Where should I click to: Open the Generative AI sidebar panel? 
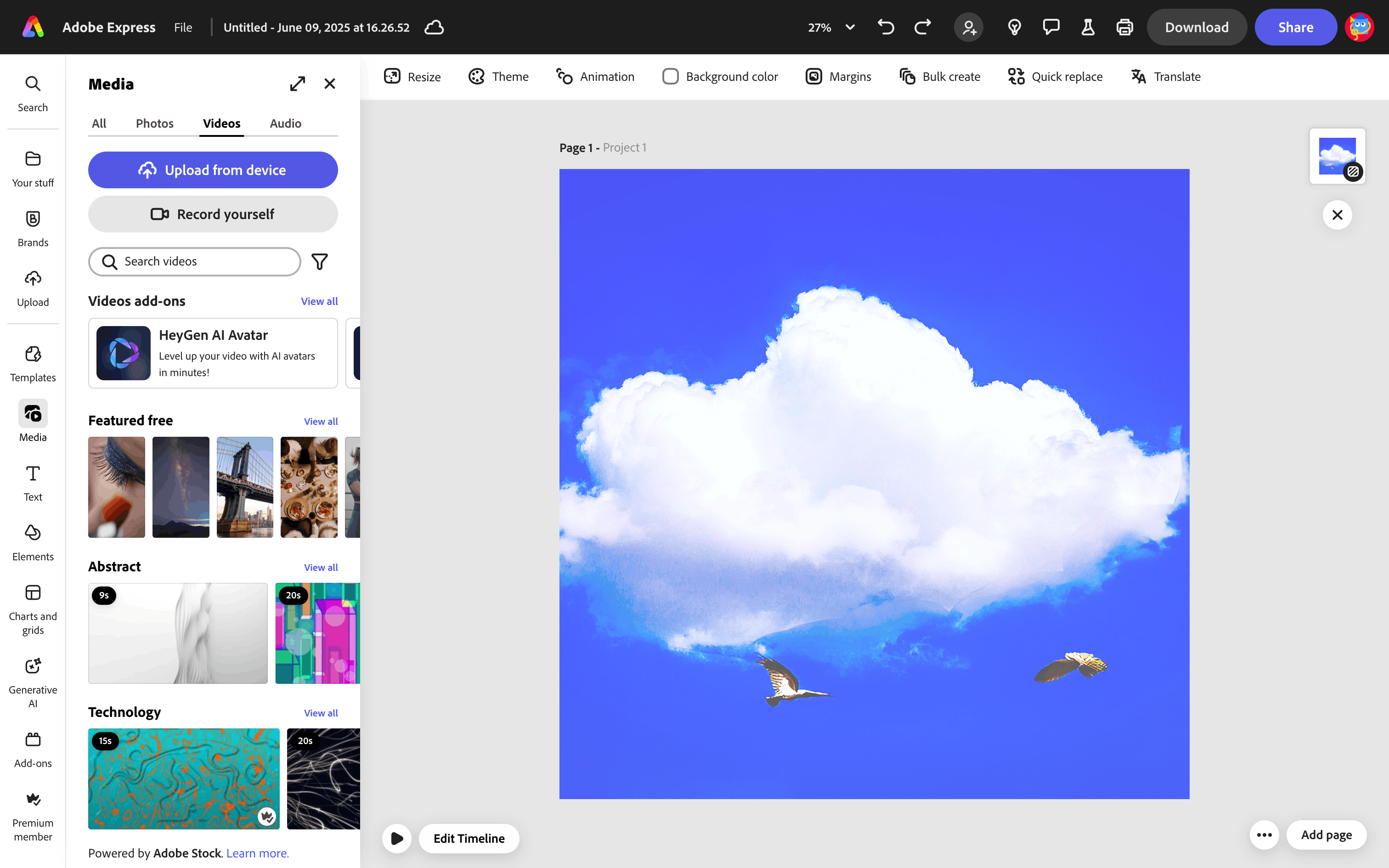33,682
